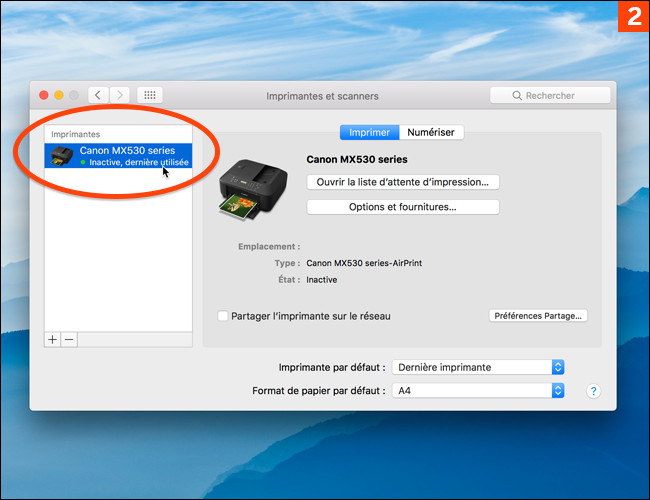This screenshot has width=650, height=500.
Task: Switch to the Imprimer tab
Action: coord(369,132)
